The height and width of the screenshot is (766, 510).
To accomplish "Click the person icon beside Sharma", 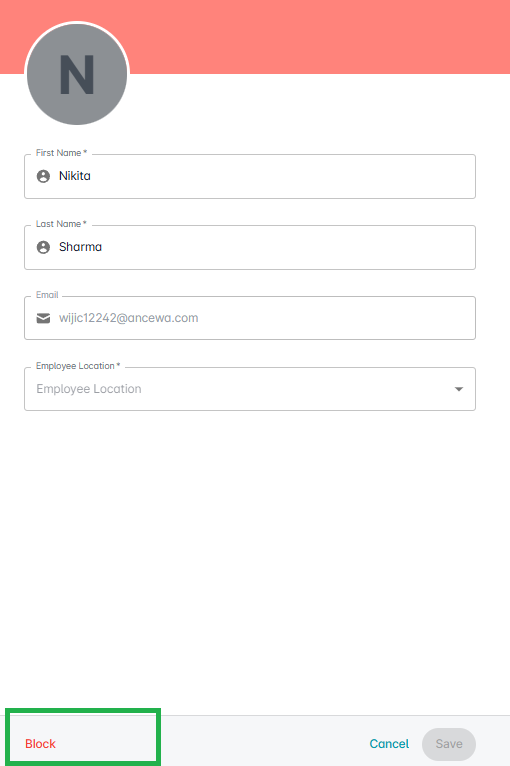I will tap(43, 247).
